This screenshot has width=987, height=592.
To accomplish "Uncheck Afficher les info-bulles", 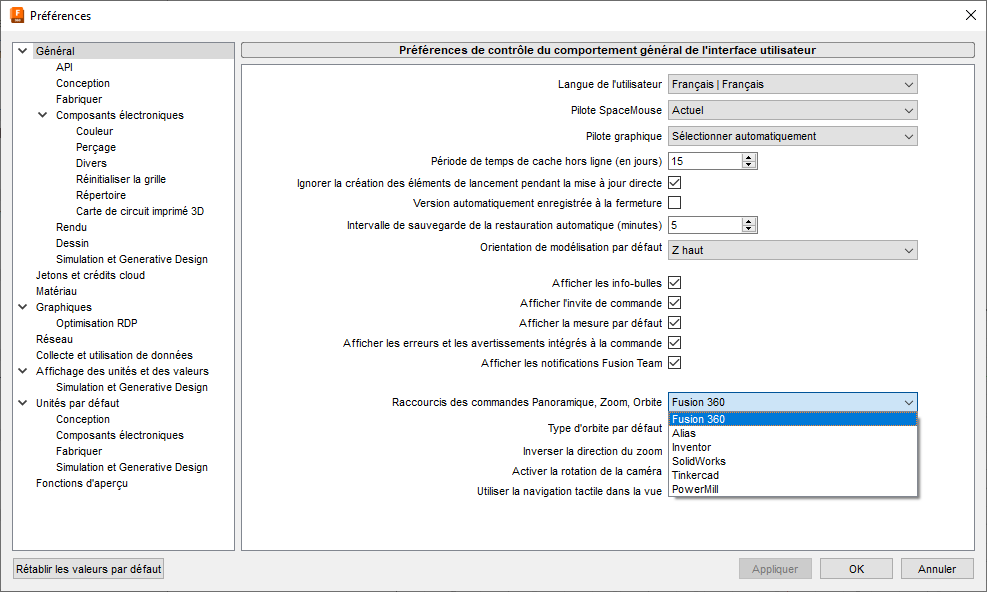I will coord(674,283).
